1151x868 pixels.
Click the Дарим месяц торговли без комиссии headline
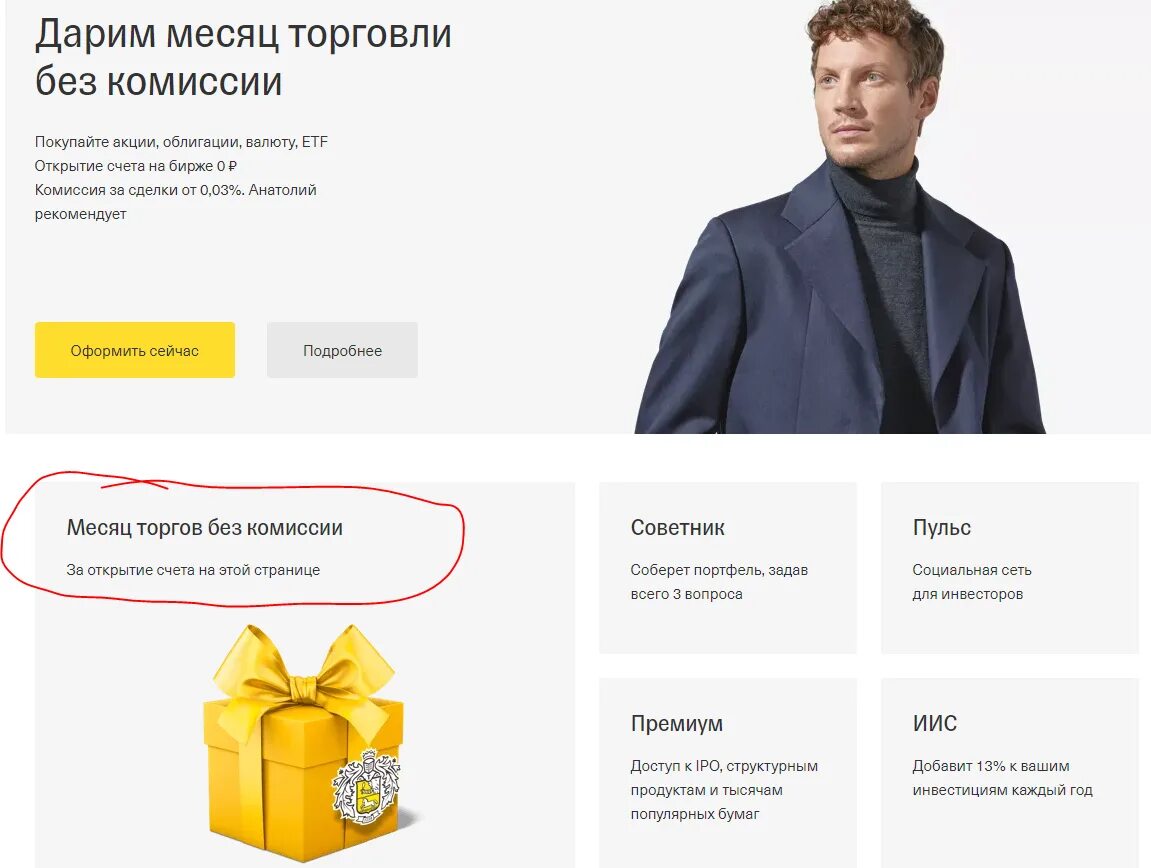pos(242,57)
